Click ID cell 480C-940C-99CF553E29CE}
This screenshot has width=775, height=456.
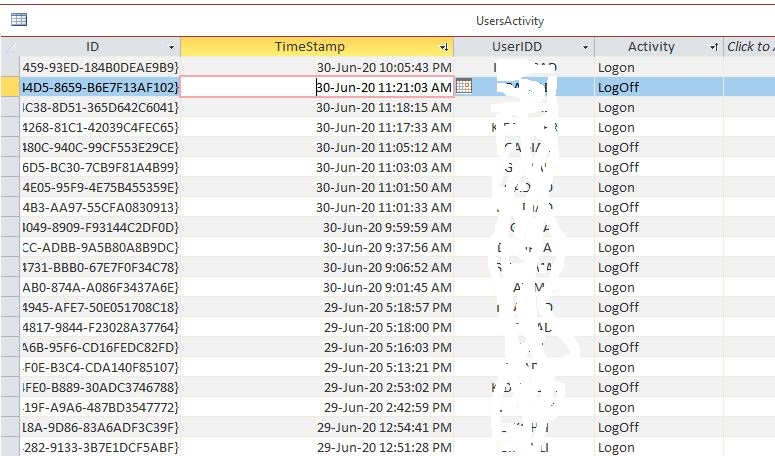pos(100,147)
